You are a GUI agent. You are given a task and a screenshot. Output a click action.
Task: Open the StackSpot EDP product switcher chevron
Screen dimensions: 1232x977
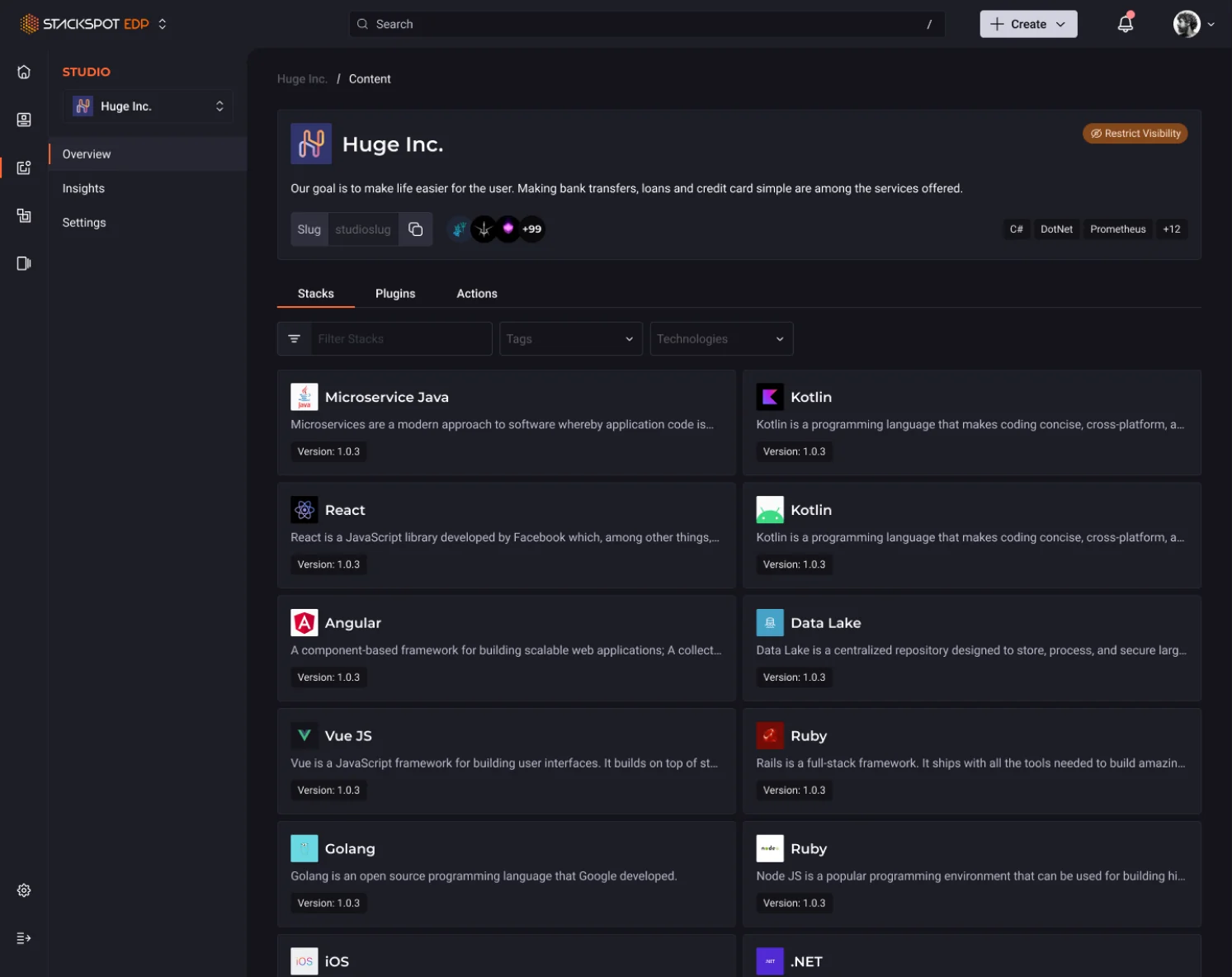click(x=163, y=24)
